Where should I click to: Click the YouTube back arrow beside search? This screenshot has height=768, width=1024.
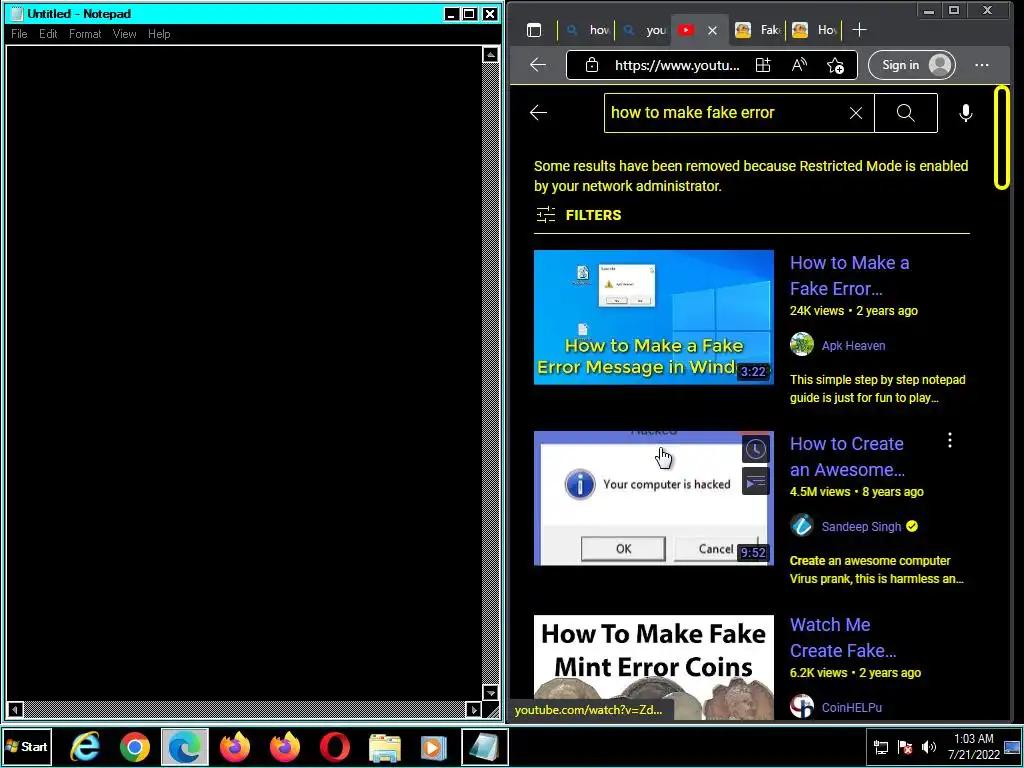(538, 112)
